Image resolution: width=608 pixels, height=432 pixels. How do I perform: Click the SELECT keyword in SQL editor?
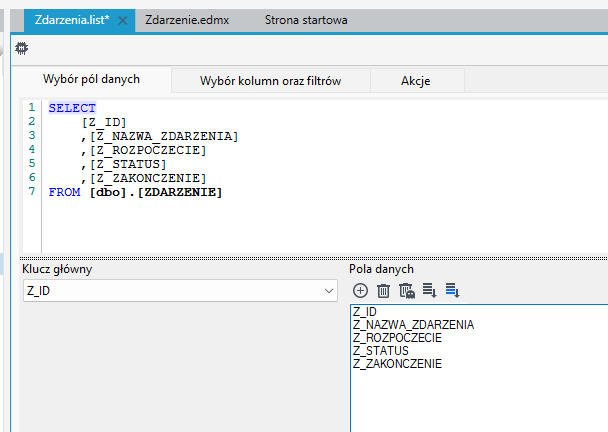(x=72, y=108)
